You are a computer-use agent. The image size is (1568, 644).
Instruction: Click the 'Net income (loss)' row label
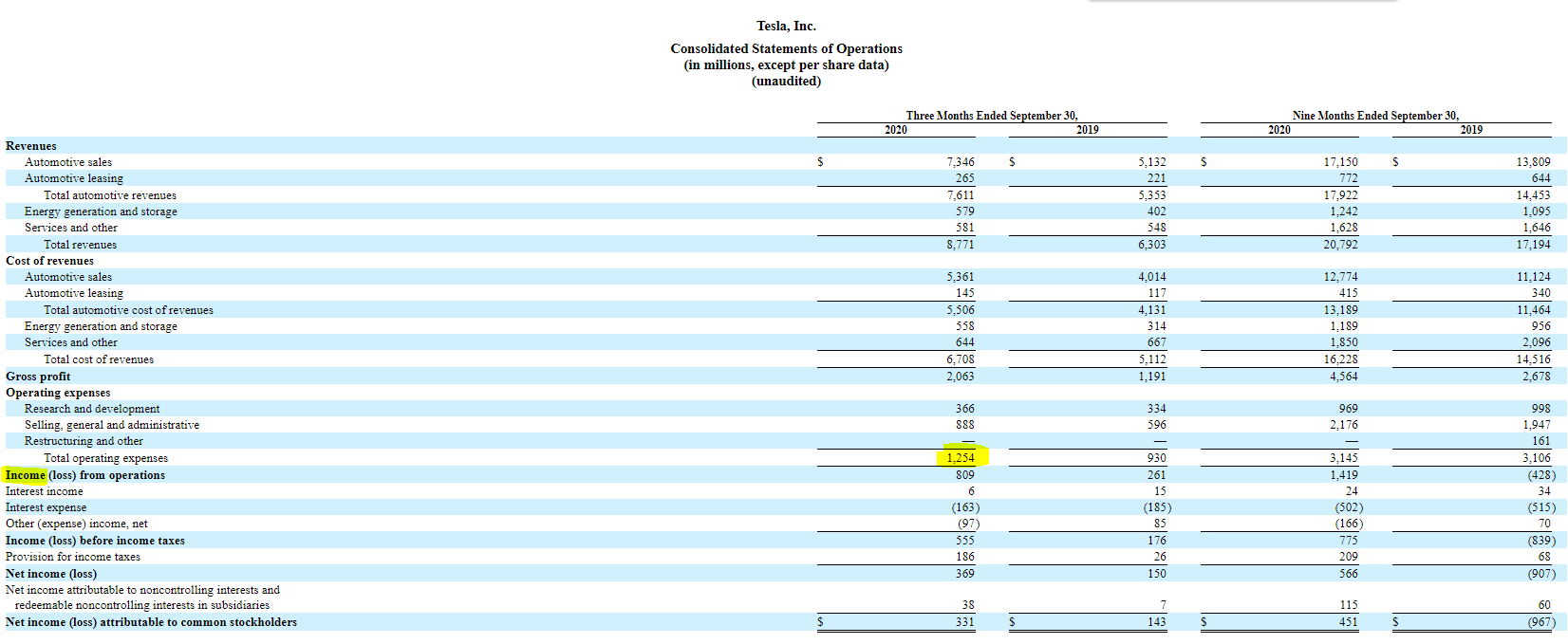51,574
